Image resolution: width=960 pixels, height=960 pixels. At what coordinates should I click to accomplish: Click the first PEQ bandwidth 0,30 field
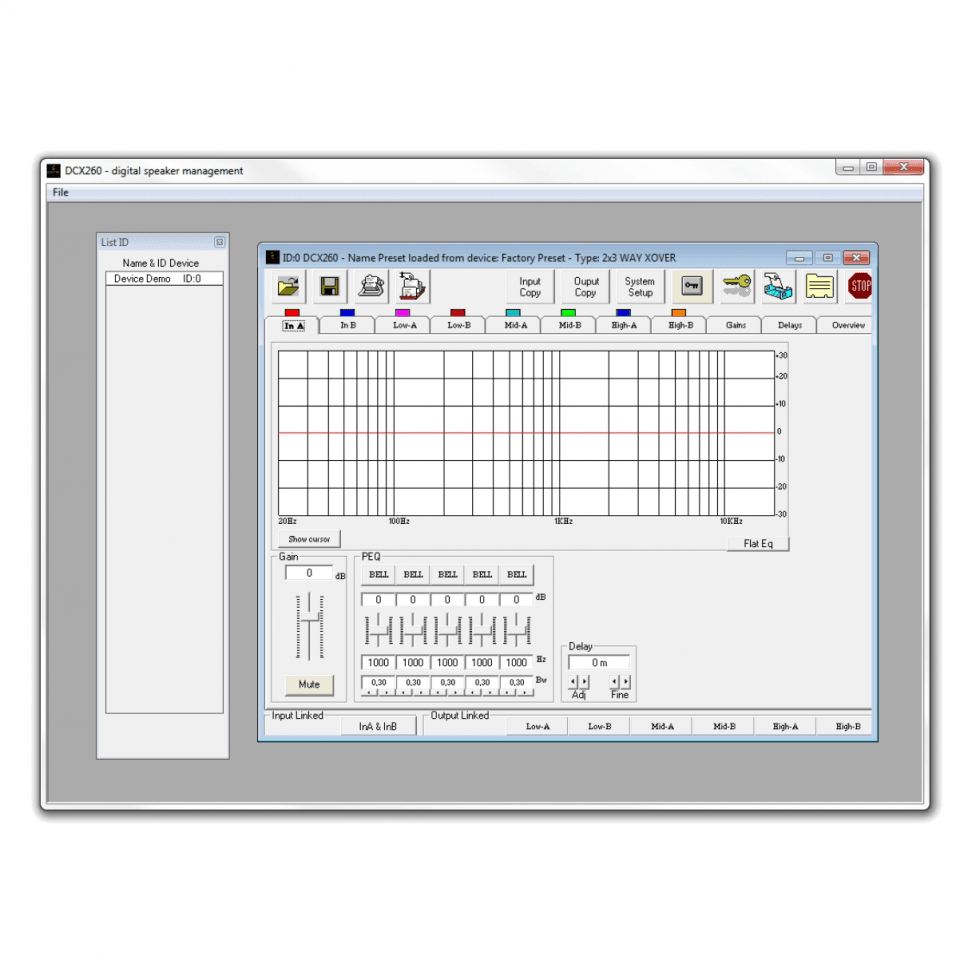click(x=378, y=682)
